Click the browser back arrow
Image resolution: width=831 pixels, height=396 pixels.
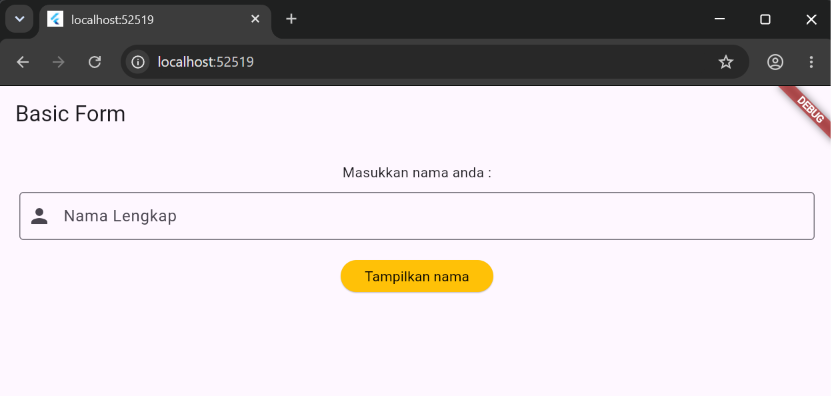tap(22, 62)
